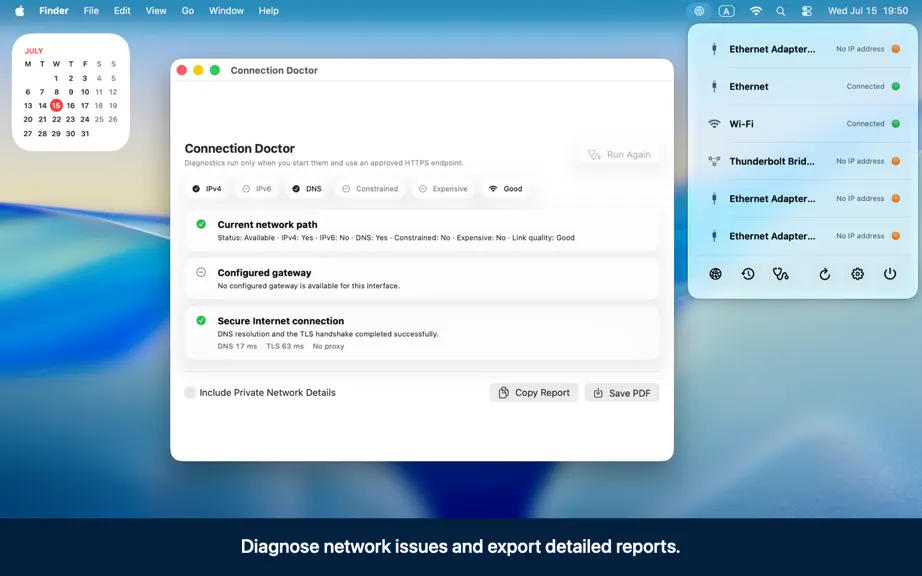Image resolution: width=922 pixels, height=576 pixels.
Task: Click the Secure Internet connection result card
Action: coord(422,333)
